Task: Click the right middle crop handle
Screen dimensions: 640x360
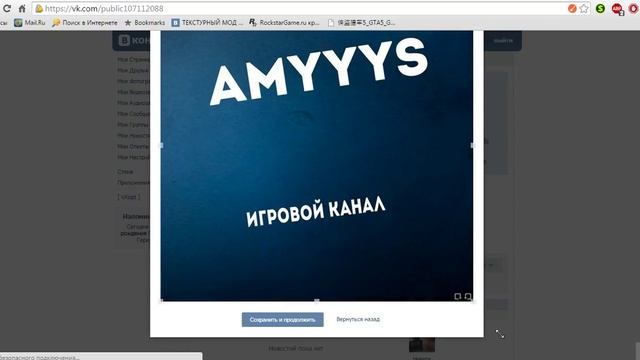Action: pyautogui.click(x=473, y=145)
